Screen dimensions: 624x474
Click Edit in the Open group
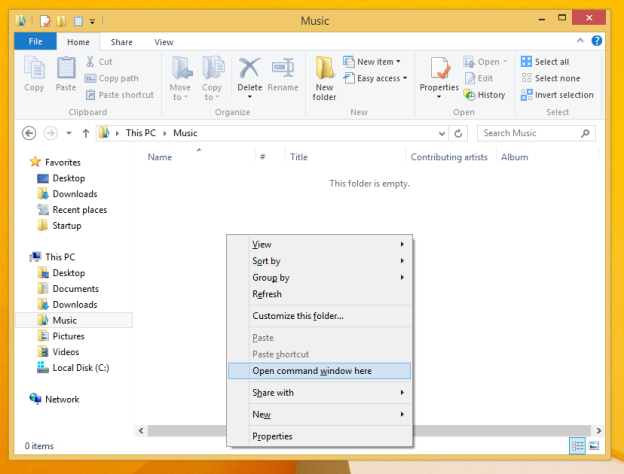(x=479, y=78)
